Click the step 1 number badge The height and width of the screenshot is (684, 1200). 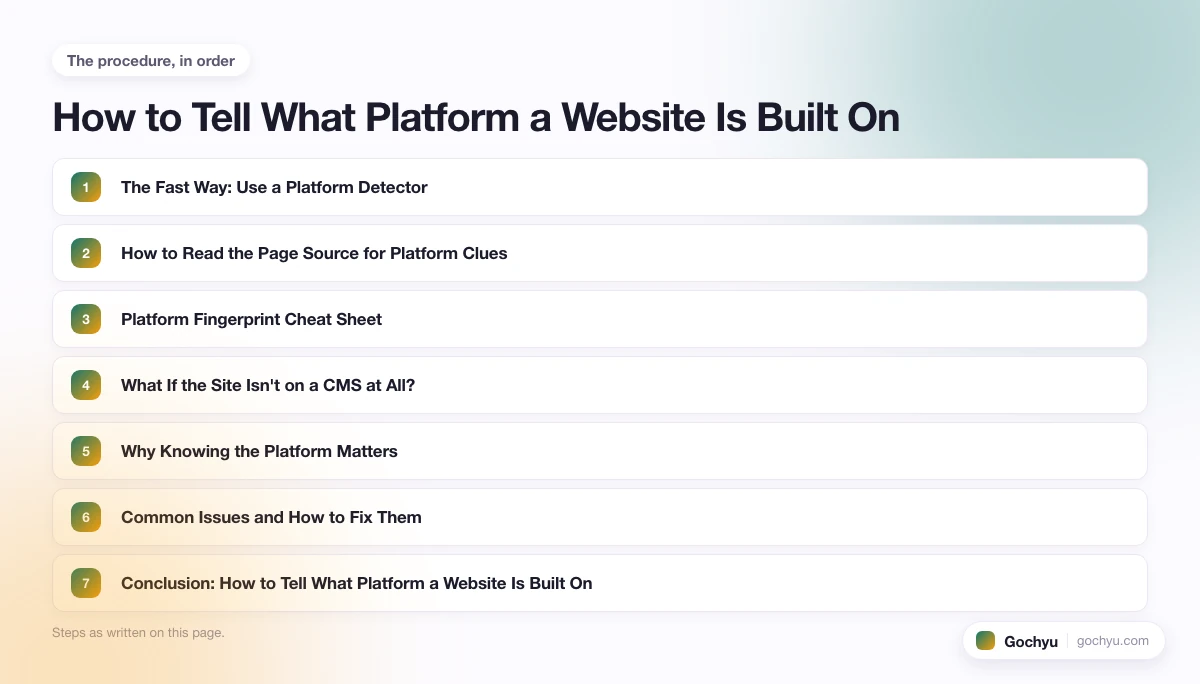86,187
